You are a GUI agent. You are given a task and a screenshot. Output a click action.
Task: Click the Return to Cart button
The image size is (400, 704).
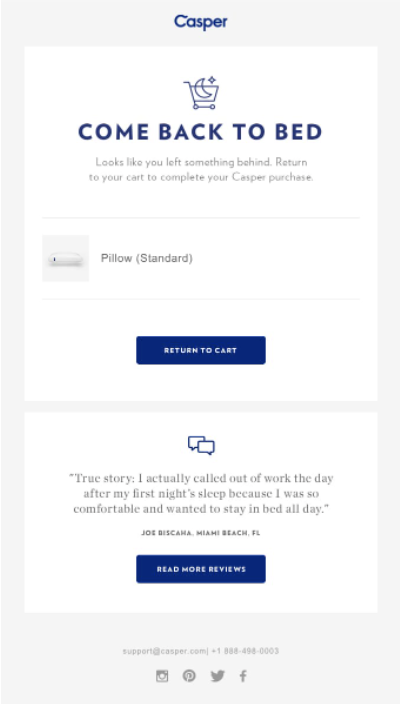point(201,350)
